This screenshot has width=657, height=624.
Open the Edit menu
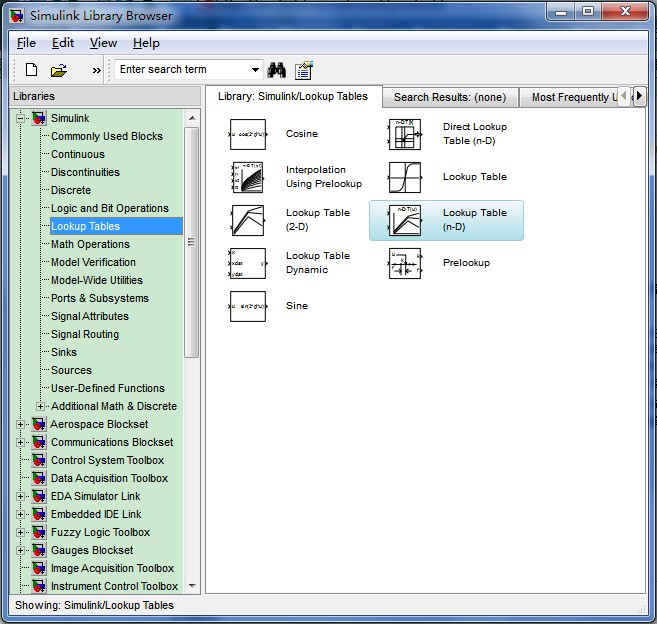pos(63,43)
